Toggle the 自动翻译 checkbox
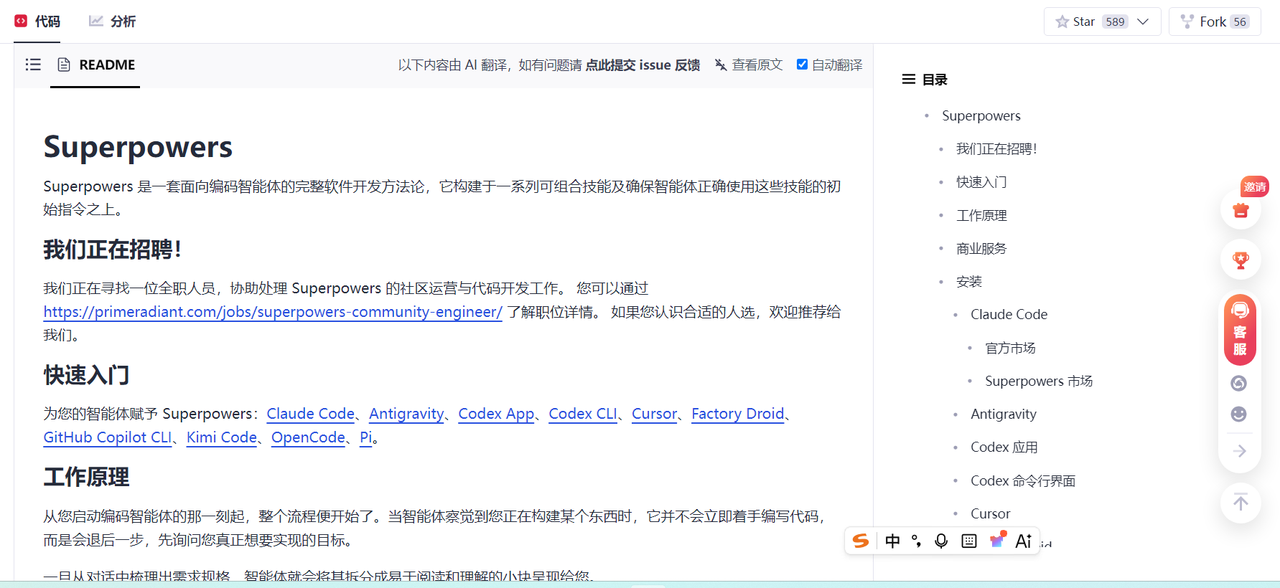Viewport: 1280px width, 588px height. click(x=802, y=64)
